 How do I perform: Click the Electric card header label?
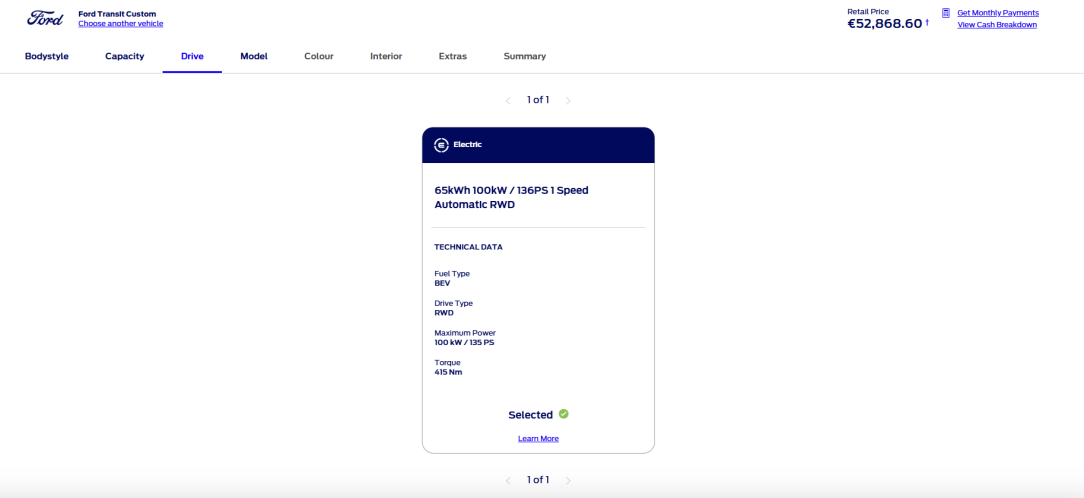click(x=467, y=145)
